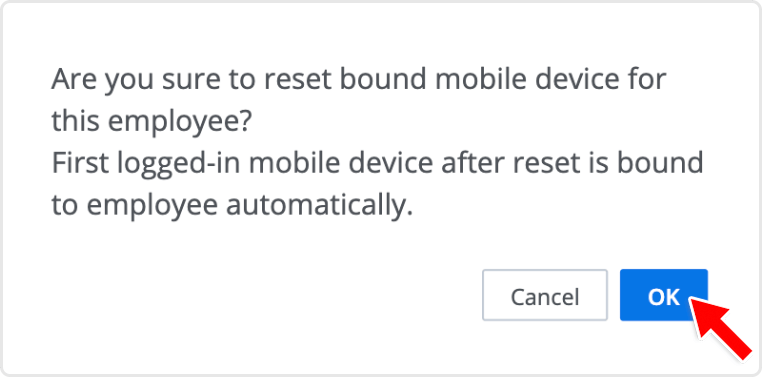Click the word 'employee' in the last line
This screenshot has height=377, width=762.
[152, 208]
